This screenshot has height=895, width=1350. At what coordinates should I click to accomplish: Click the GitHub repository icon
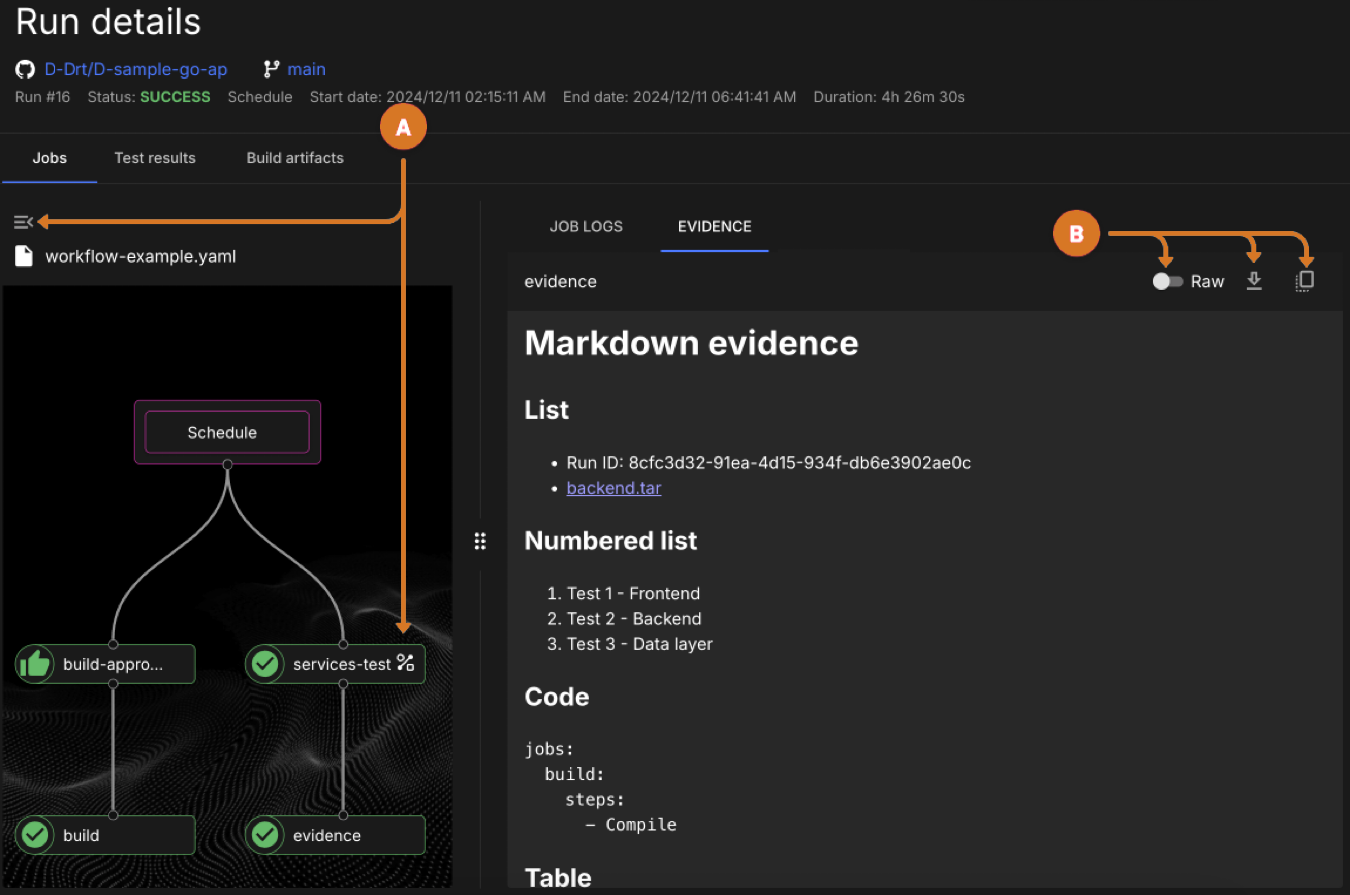point(25,70)
